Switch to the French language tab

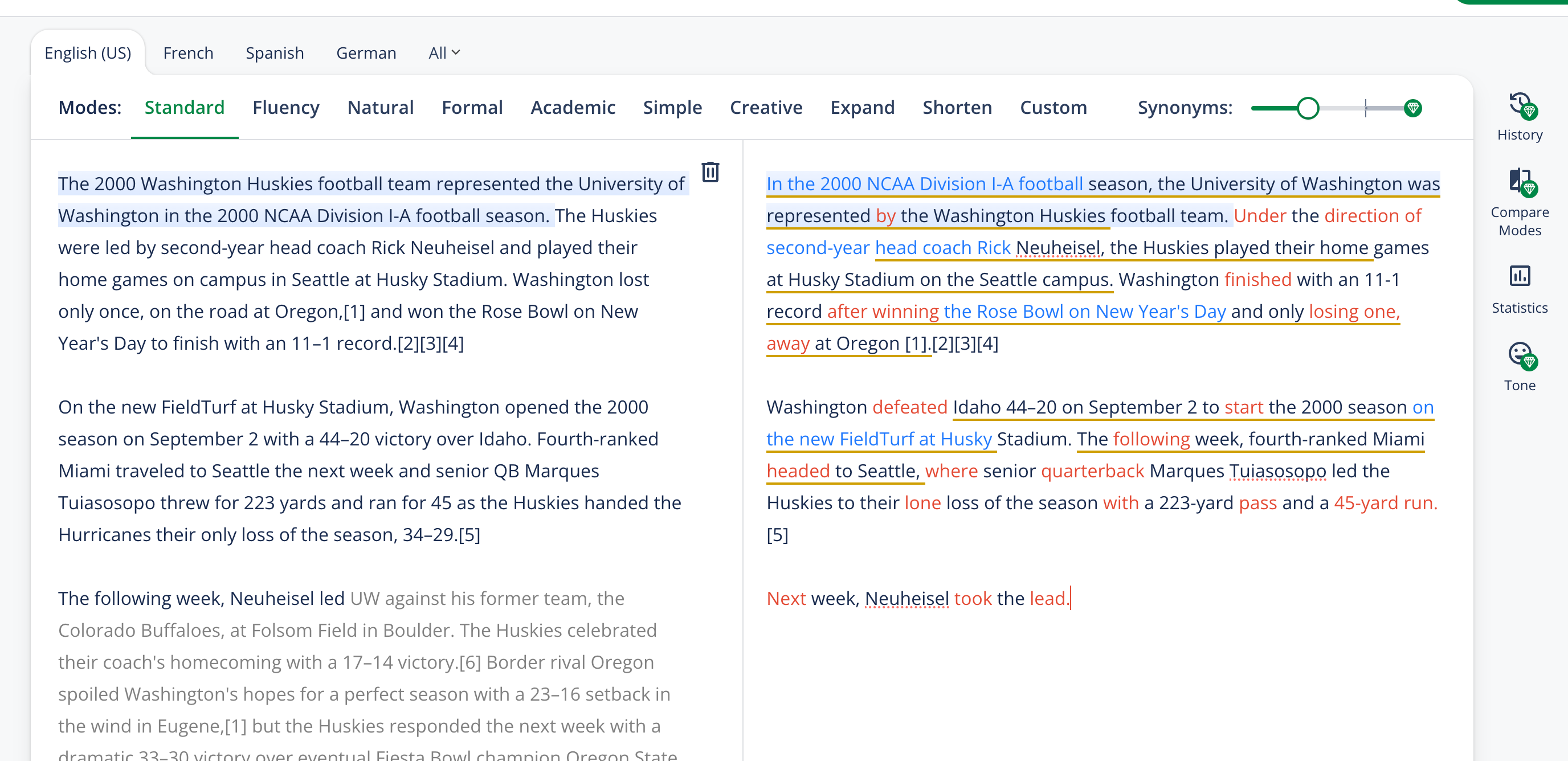coord(188,53)
